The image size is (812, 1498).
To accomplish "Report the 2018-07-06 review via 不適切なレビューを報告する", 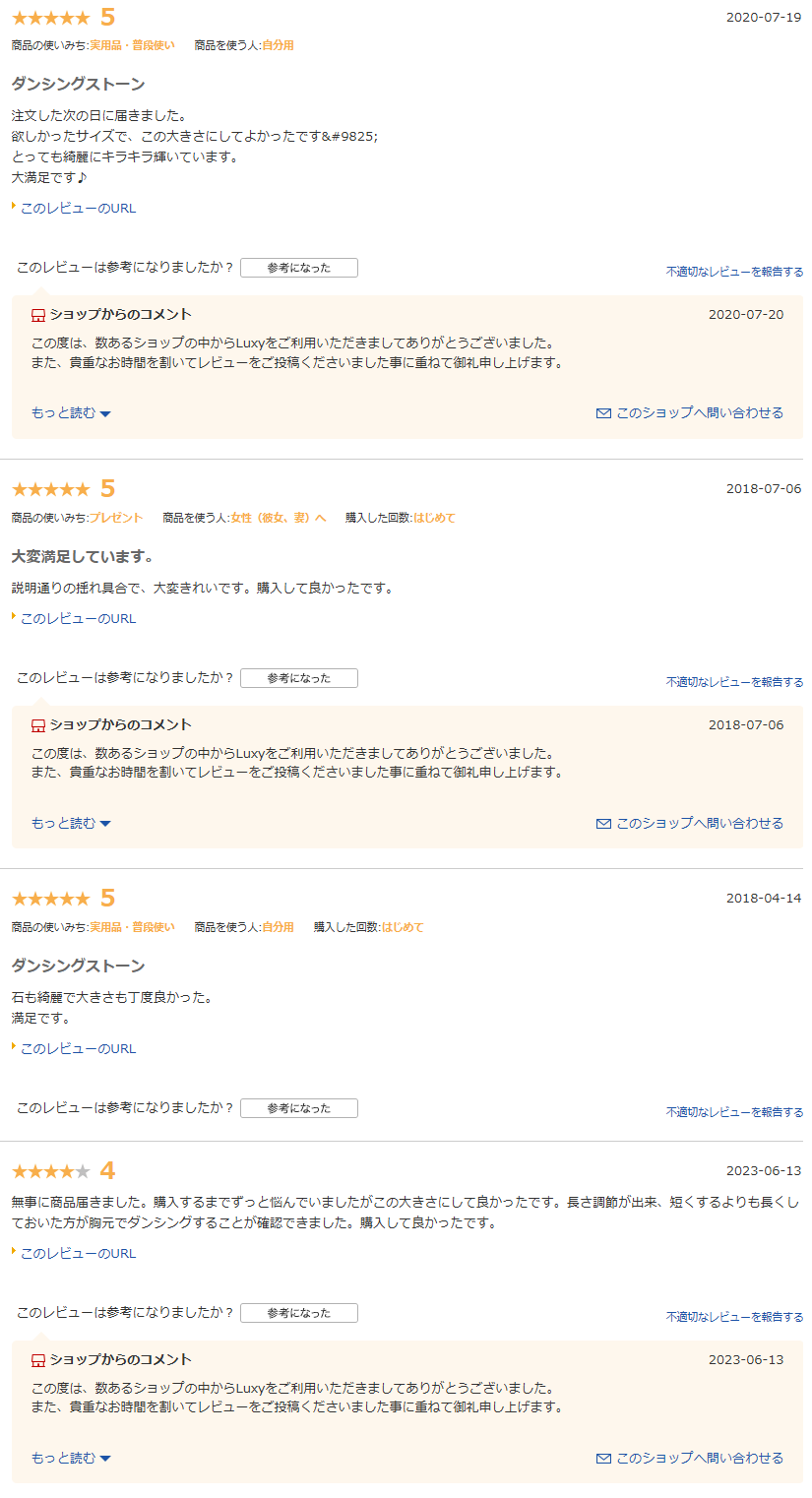I will (x=734, y=682).
